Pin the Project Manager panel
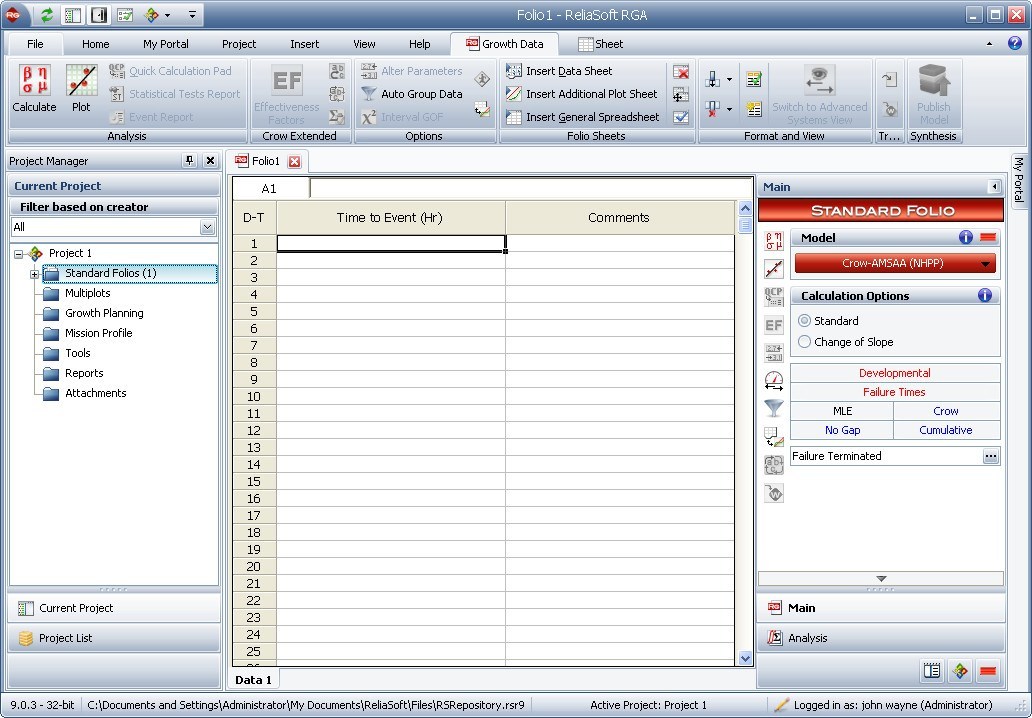This screenshot has width=1032, height=718. (x=190, y=161)
